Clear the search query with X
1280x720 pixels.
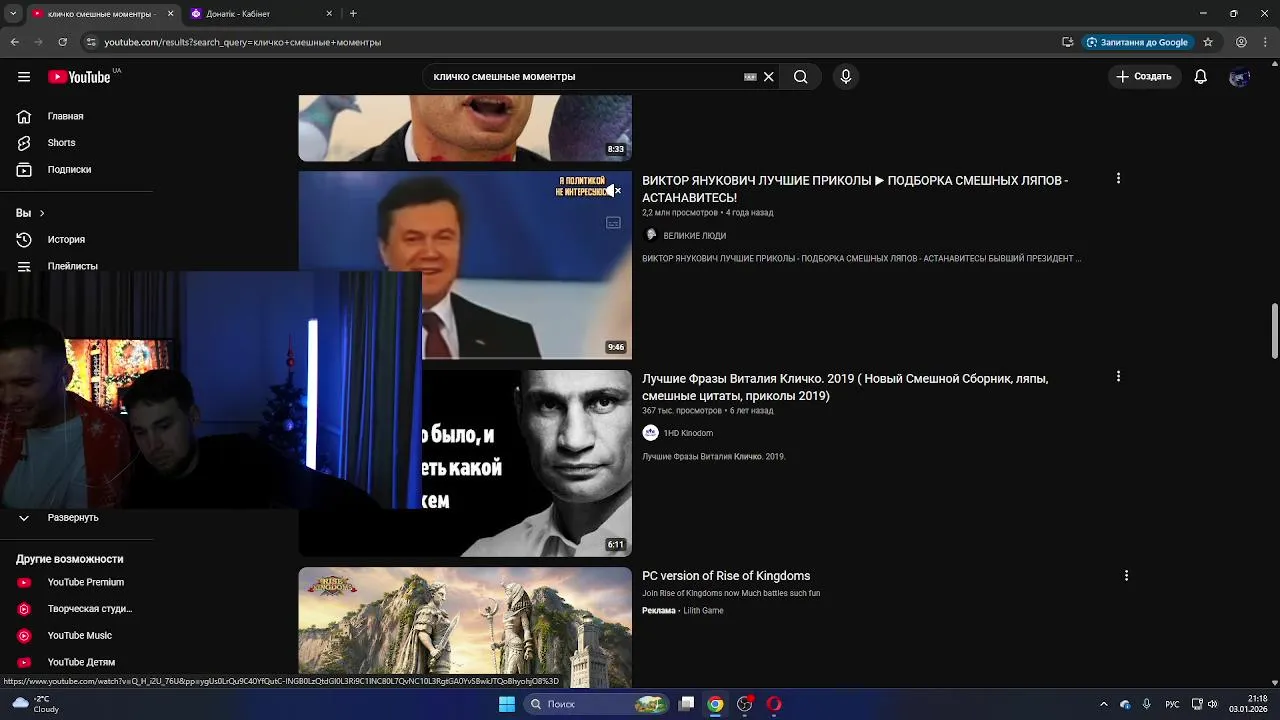pyautogui.click(x=769, y=77)
